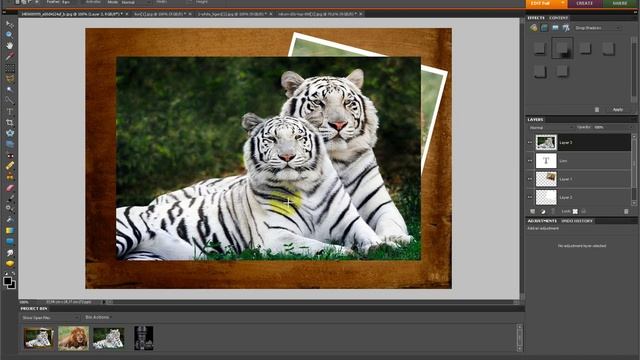Create a new layer in Layers panel
Image resolution: width=640 pixels, height=360 pixels.
point(533,211)
